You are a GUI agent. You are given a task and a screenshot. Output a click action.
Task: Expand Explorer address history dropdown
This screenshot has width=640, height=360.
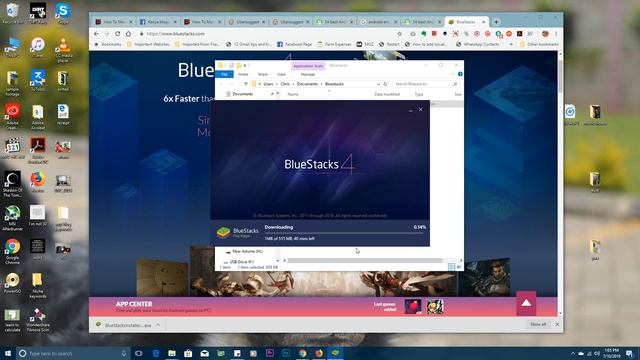click(x=378, y=84)
